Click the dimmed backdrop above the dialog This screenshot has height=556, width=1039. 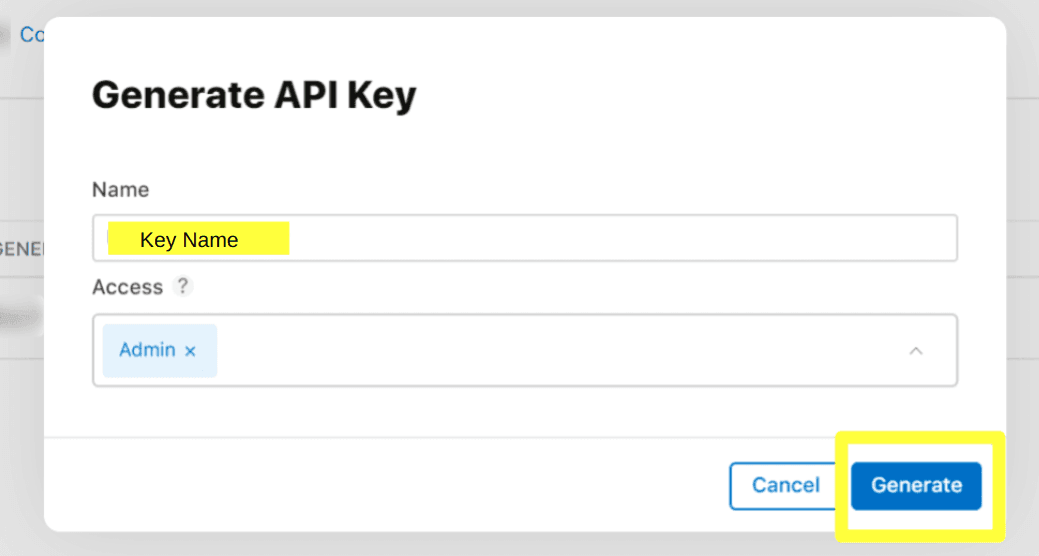point(520,8)
